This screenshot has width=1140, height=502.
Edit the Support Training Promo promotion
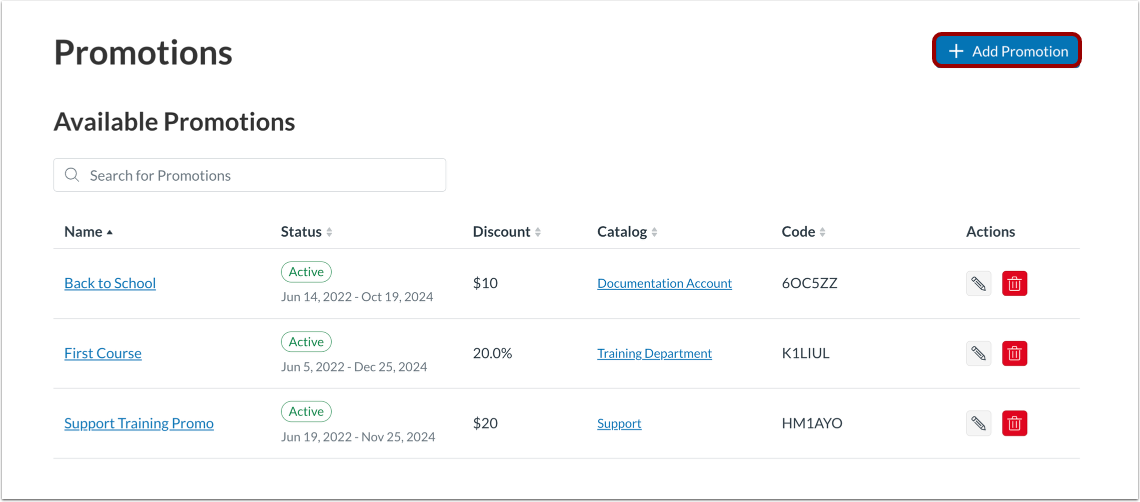979,423
